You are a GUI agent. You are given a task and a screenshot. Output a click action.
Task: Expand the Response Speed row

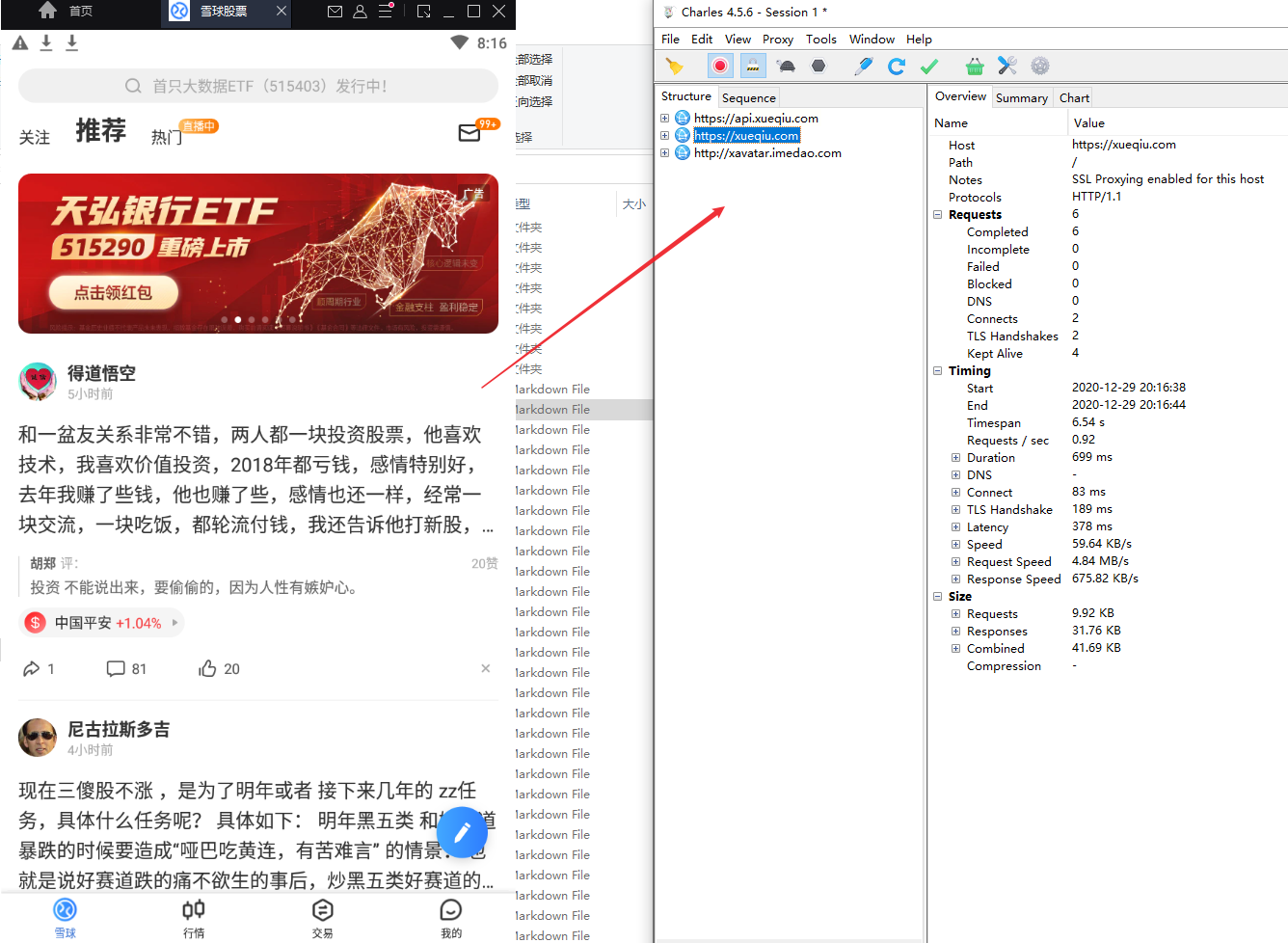pos(955,579)
